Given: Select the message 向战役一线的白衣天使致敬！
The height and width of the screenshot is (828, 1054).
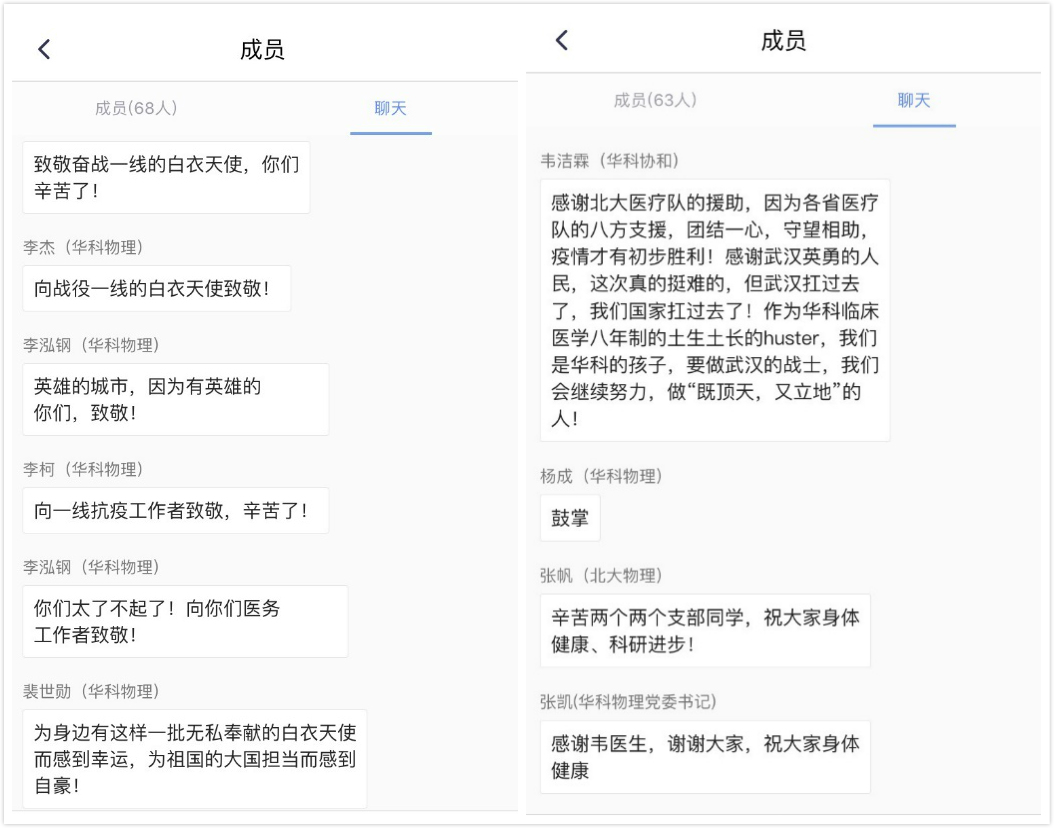Looking at the screenshot, I should click(156, 289).
